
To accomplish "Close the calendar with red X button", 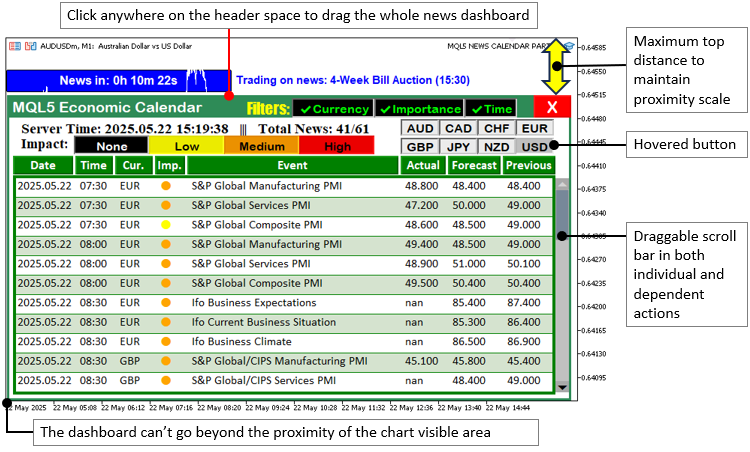I will point(552,107).
